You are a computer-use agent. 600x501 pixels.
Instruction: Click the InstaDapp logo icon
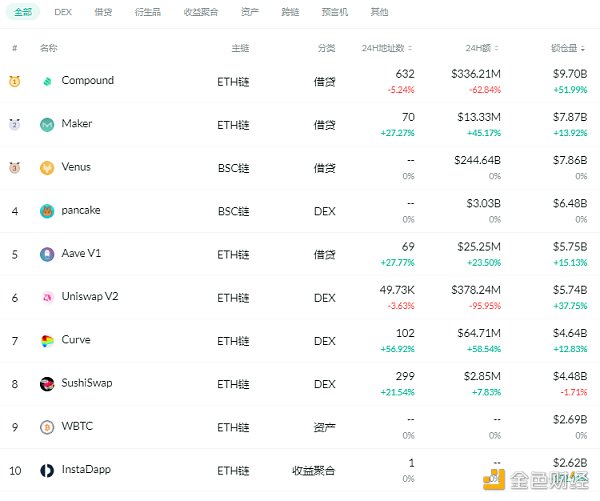tap(47, 470)
